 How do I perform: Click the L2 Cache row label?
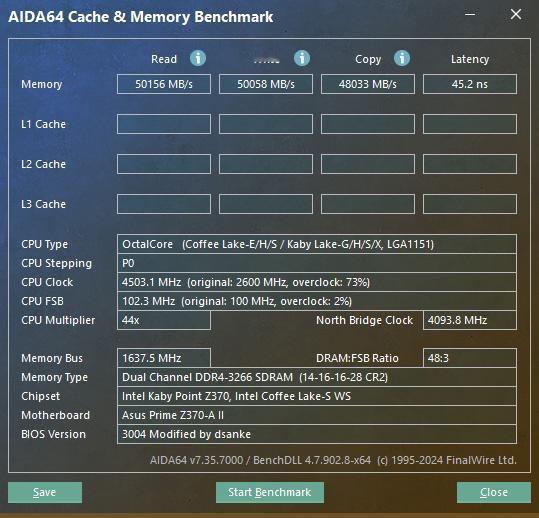pos(43,164)
